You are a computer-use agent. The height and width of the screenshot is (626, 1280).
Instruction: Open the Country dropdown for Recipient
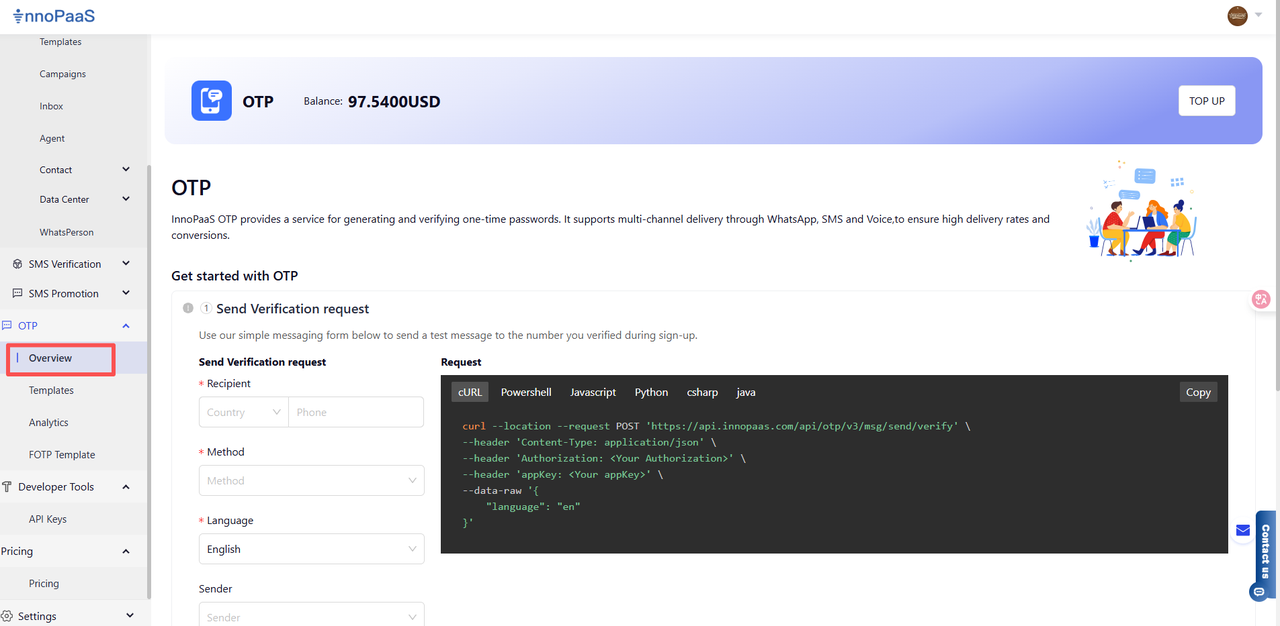[x=244, y=412]
